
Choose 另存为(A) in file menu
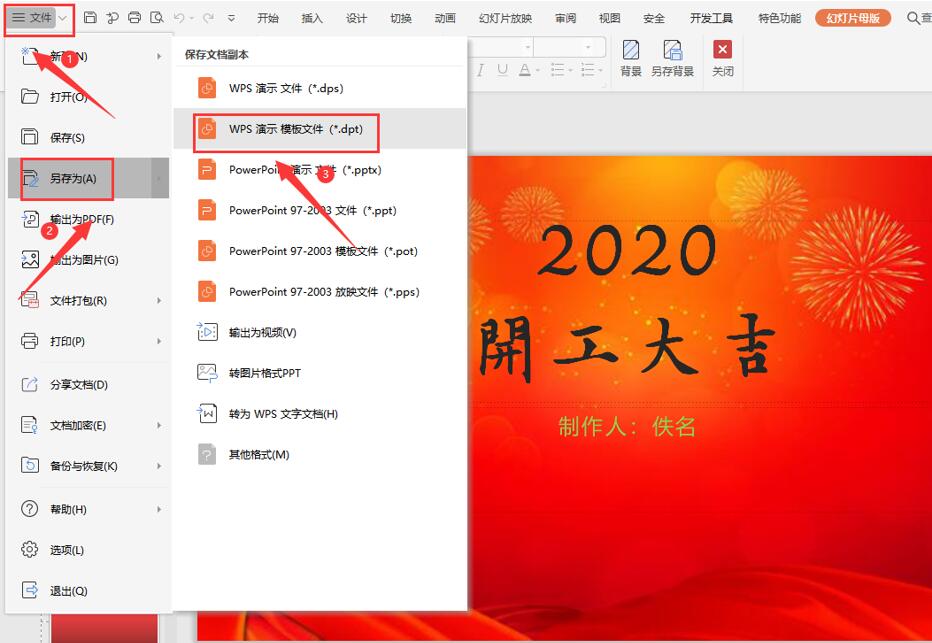(89, 178)
